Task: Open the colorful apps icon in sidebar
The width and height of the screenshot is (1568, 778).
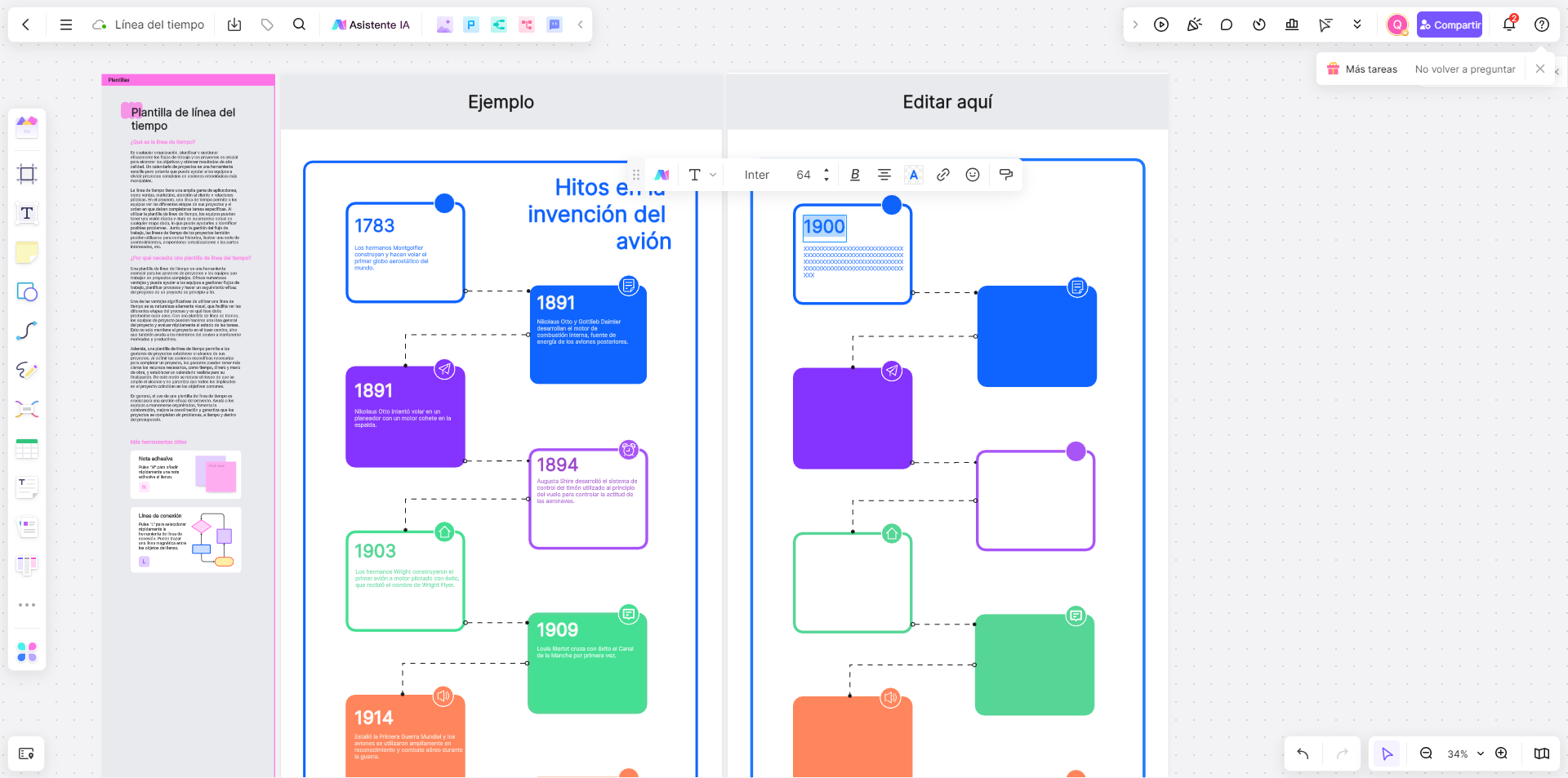Action: (x=27, y=652)
